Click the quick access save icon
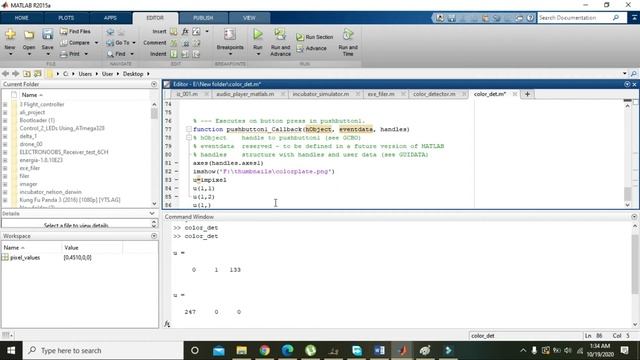Screen dimensions: 640x360 [x=451, y=18]
